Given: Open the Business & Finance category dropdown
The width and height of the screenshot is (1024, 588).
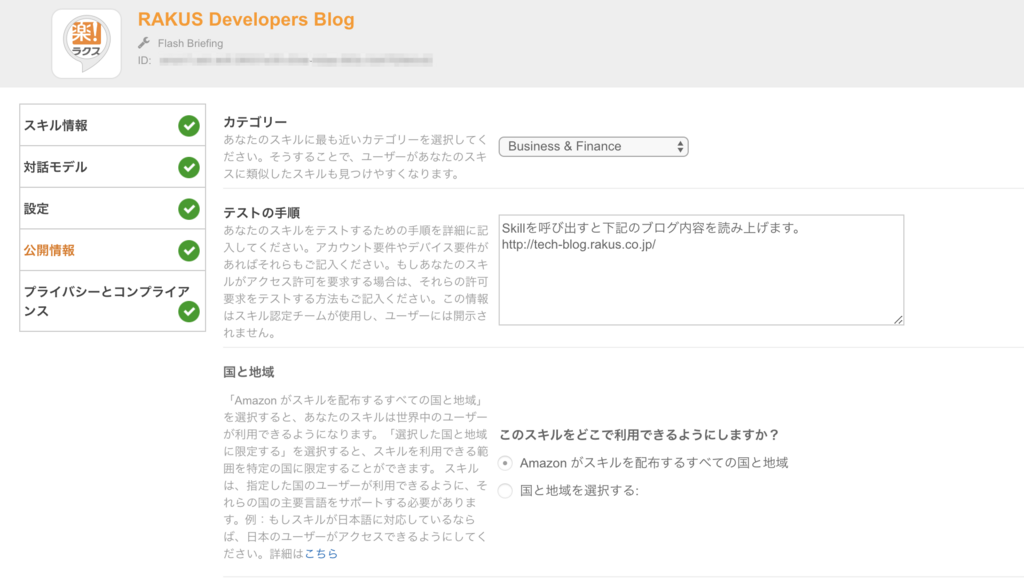Looking at the screenshot, I should point(594,146).
